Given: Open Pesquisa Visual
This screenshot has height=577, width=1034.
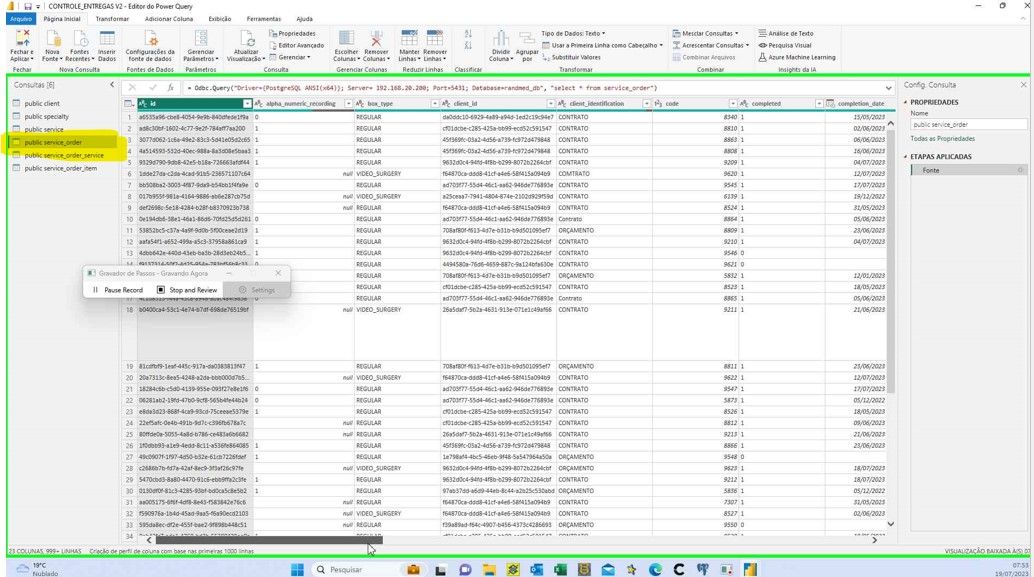Looking at the screenshot, I should [x=785, y=46].
